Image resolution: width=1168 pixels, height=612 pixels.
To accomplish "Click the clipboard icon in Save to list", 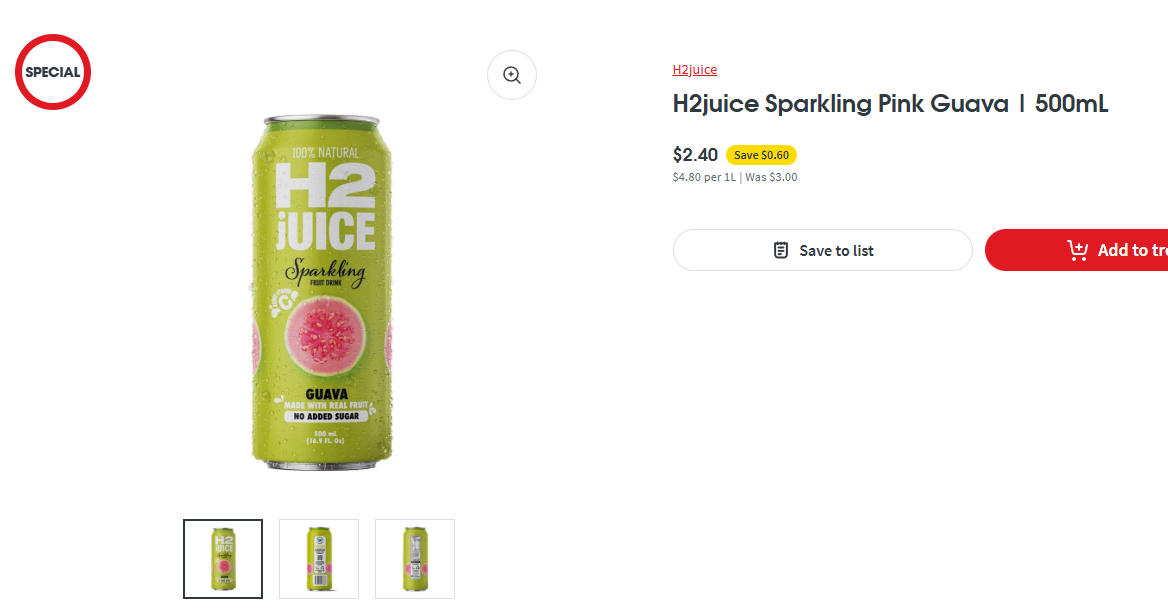I will [x=781, y=250].
